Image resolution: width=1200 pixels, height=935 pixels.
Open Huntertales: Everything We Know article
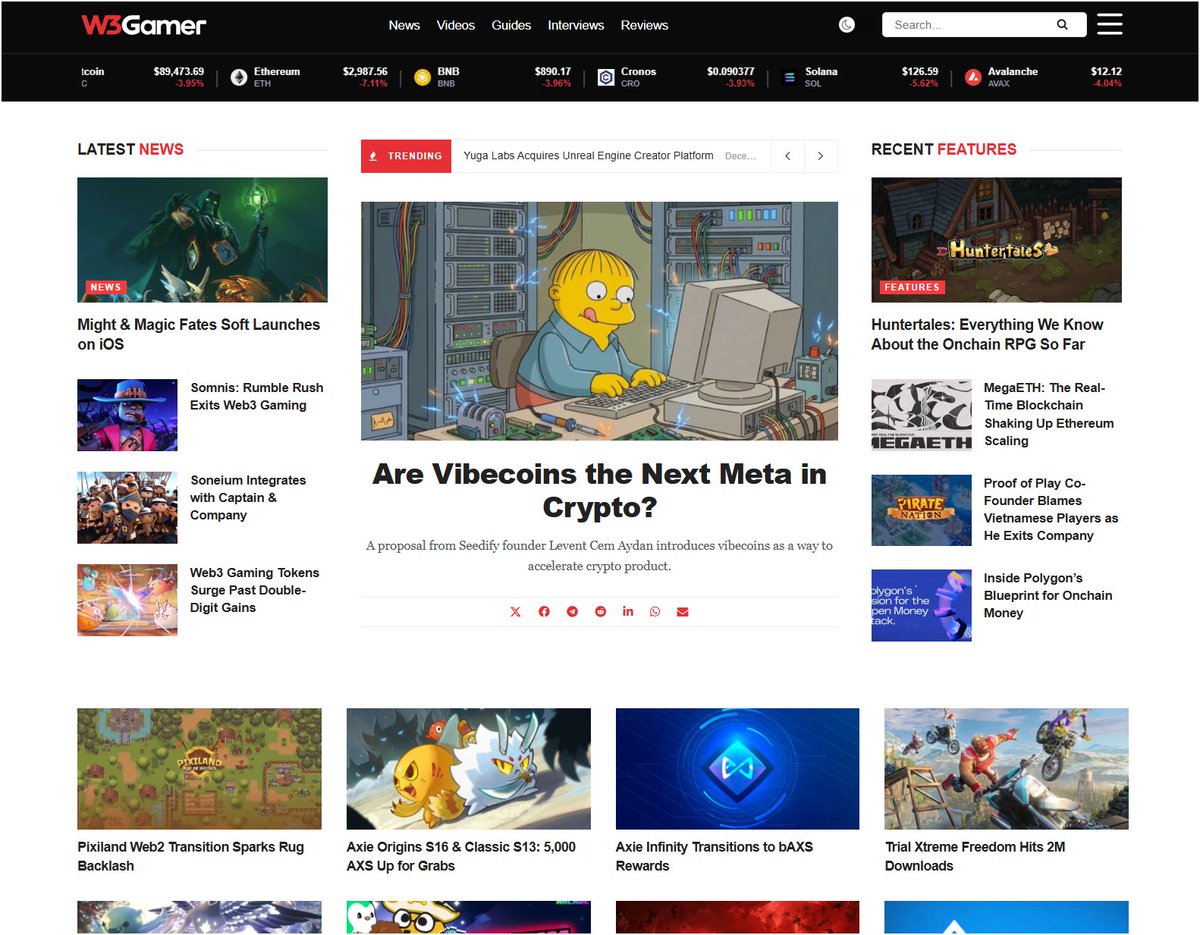point(987,334)
